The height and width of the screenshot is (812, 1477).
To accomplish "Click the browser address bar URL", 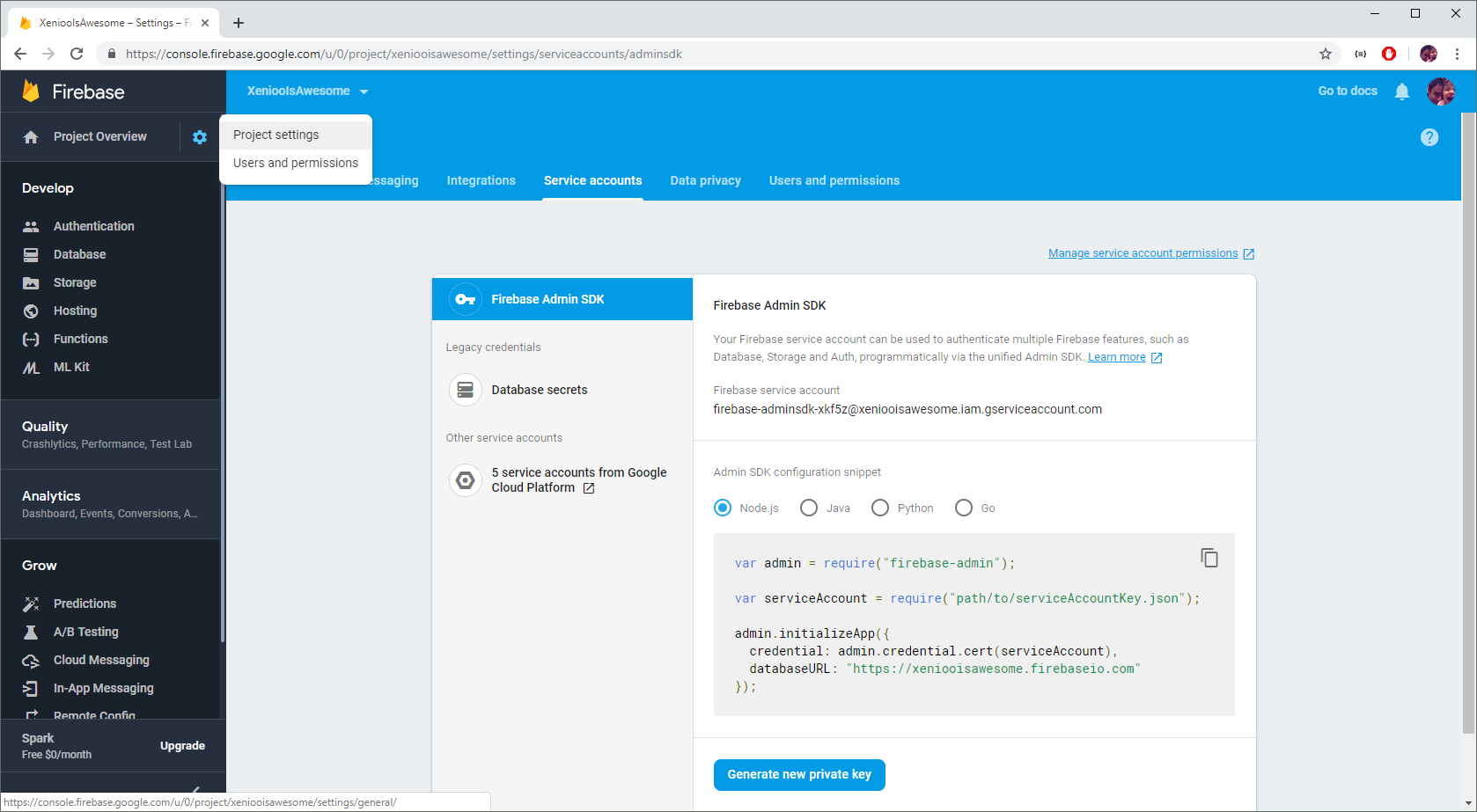I will [404, 54].
